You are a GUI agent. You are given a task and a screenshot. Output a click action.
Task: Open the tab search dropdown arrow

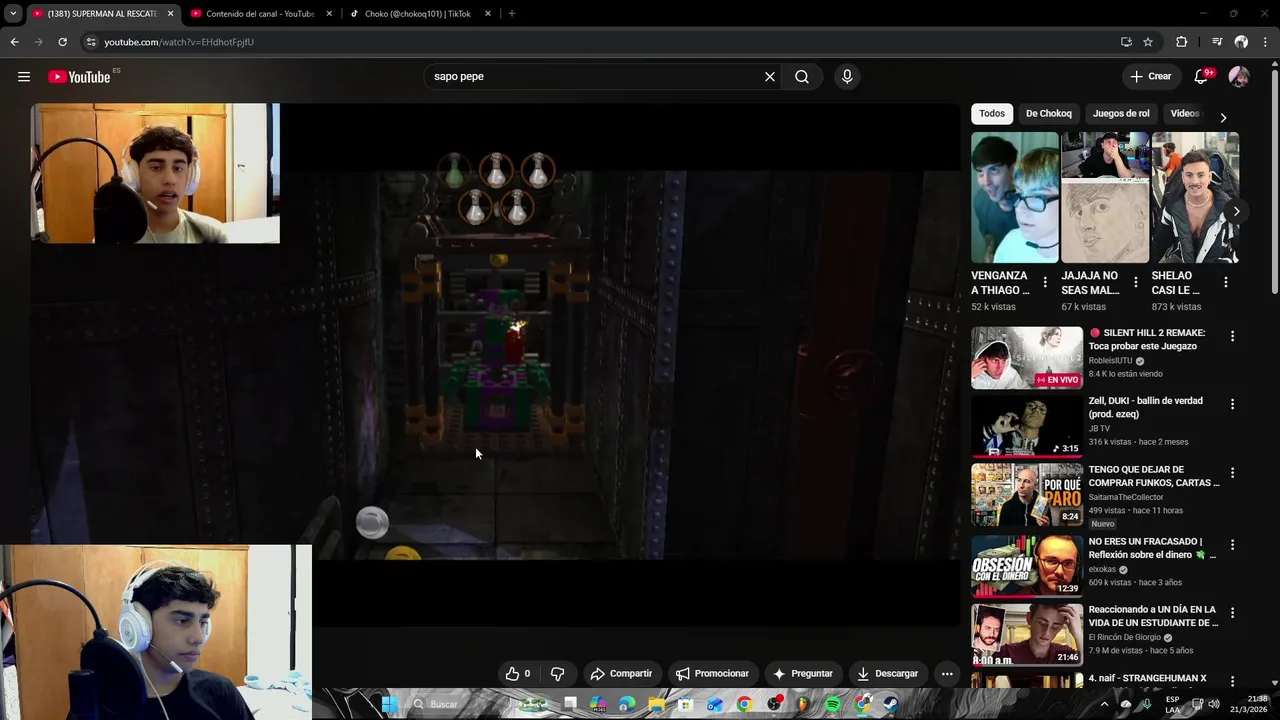point(13,14)
